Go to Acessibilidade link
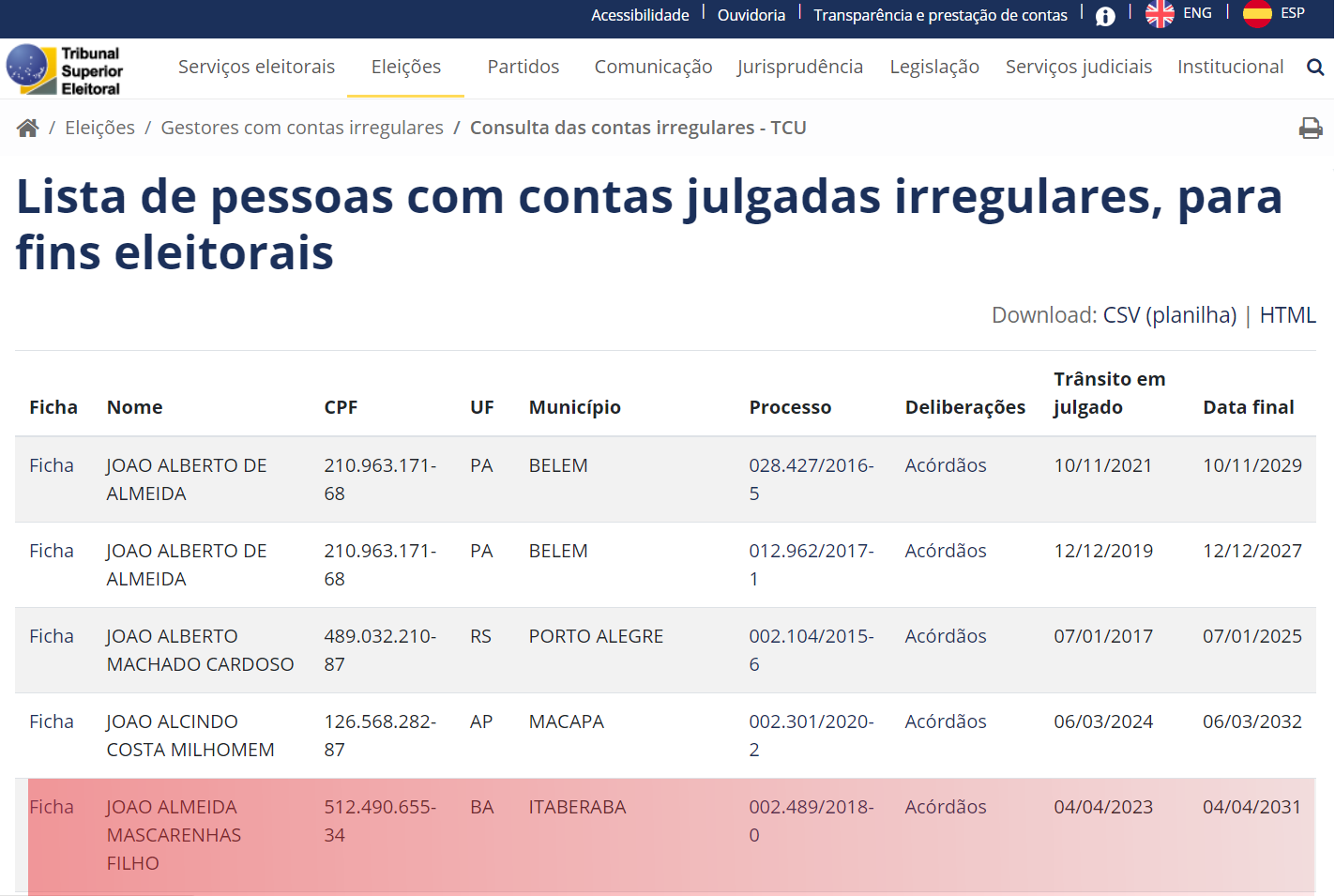1335x896 pixels. coord(640,15)
